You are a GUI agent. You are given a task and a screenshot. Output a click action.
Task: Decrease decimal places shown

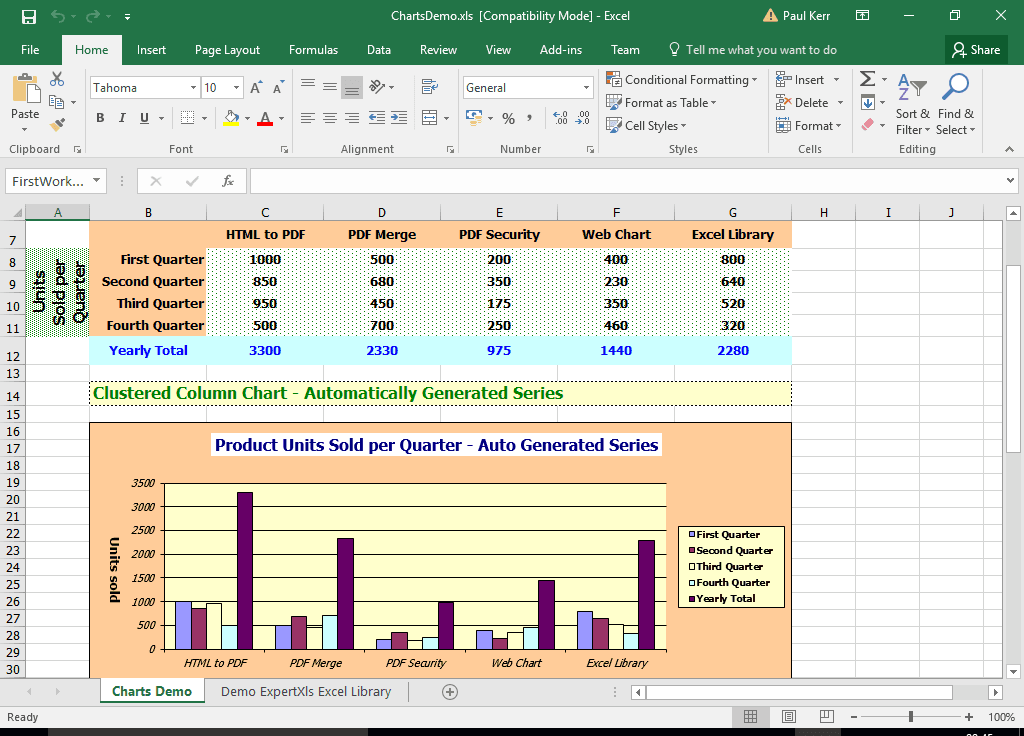[x=583, y=118]
